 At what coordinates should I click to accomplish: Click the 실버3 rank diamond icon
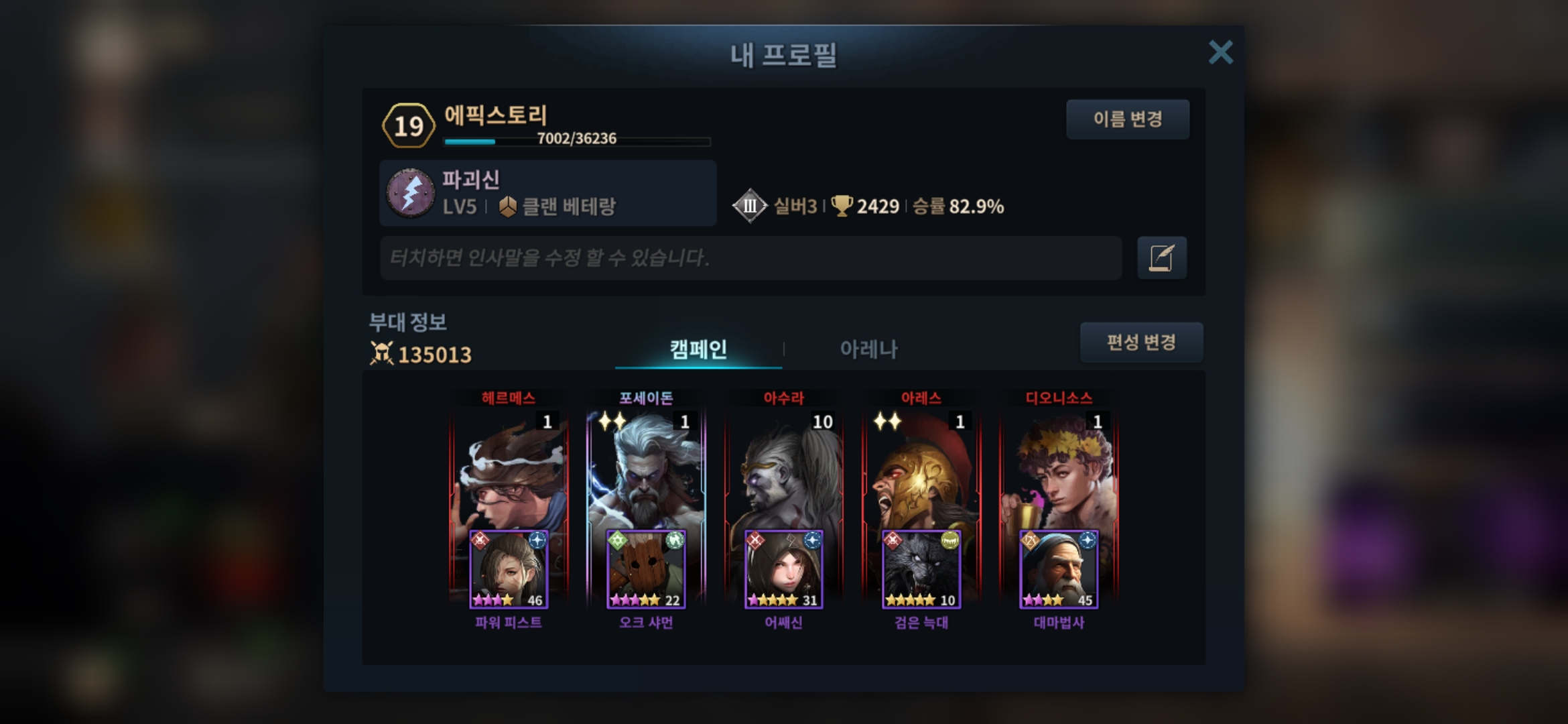point(750,206)
